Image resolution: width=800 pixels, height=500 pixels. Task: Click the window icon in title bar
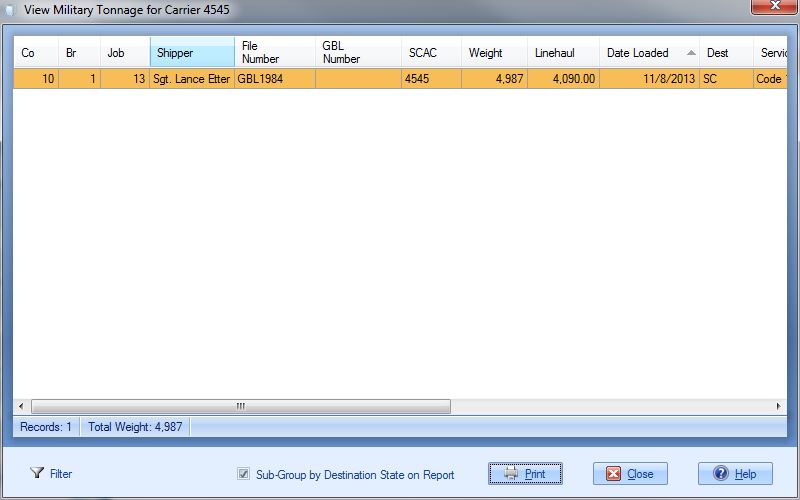click(x=11, y=11)
